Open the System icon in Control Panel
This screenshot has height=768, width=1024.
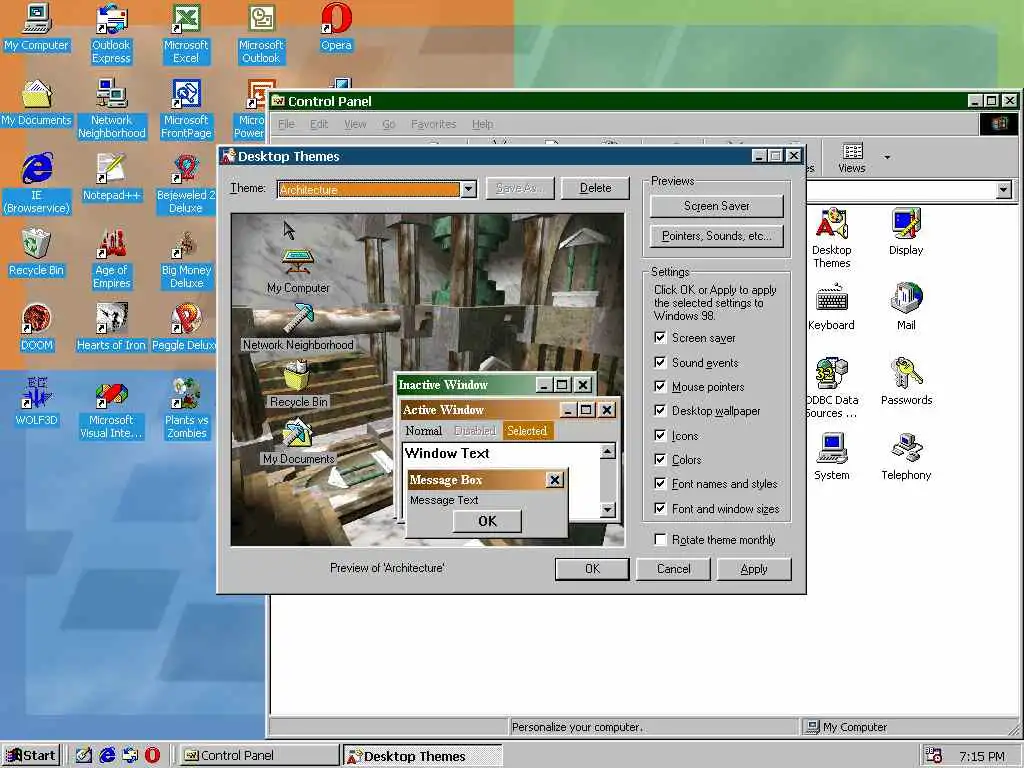[831, 457]
